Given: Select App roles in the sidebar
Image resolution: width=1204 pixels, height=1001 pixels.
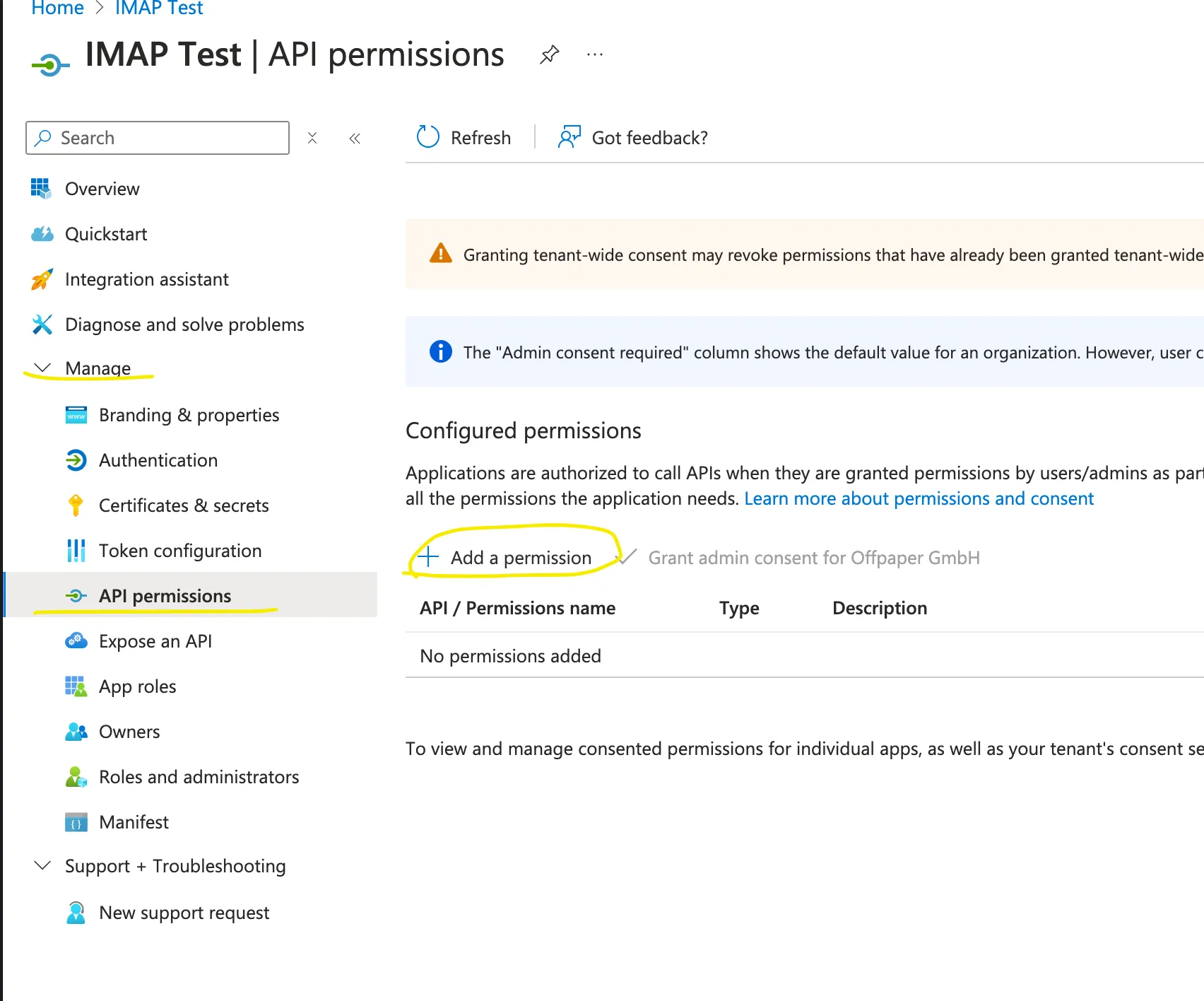Looking at the screenshot, I should coord(137,686).
